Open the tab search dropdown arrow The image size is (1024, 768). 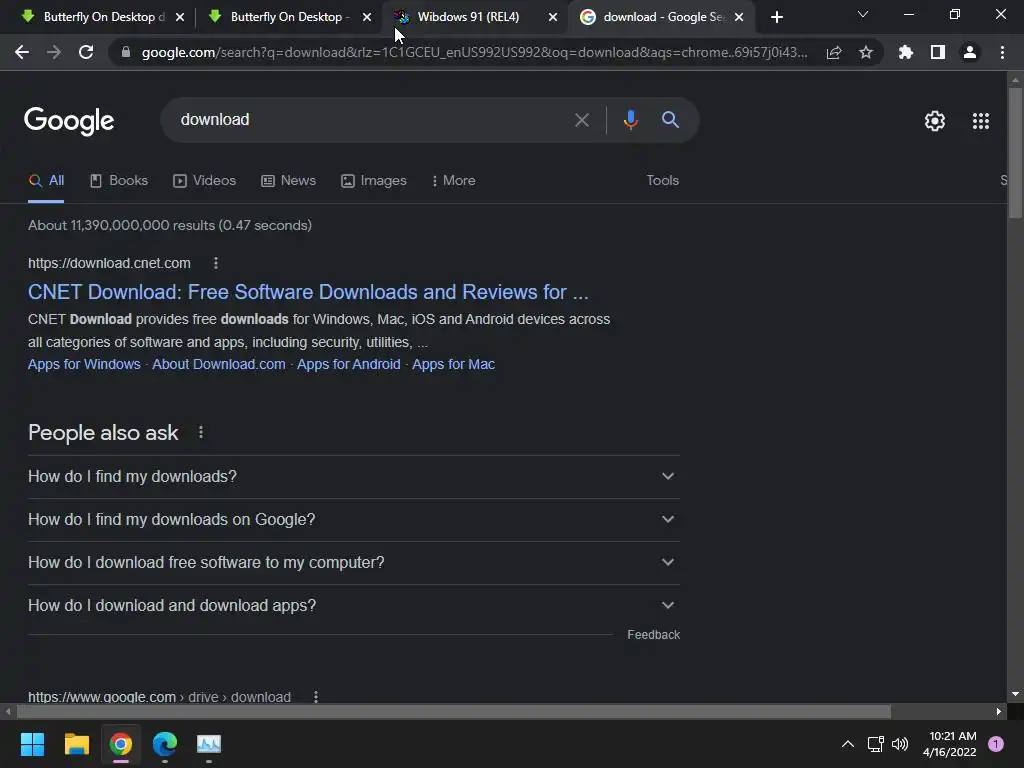[x=863, y=14]
